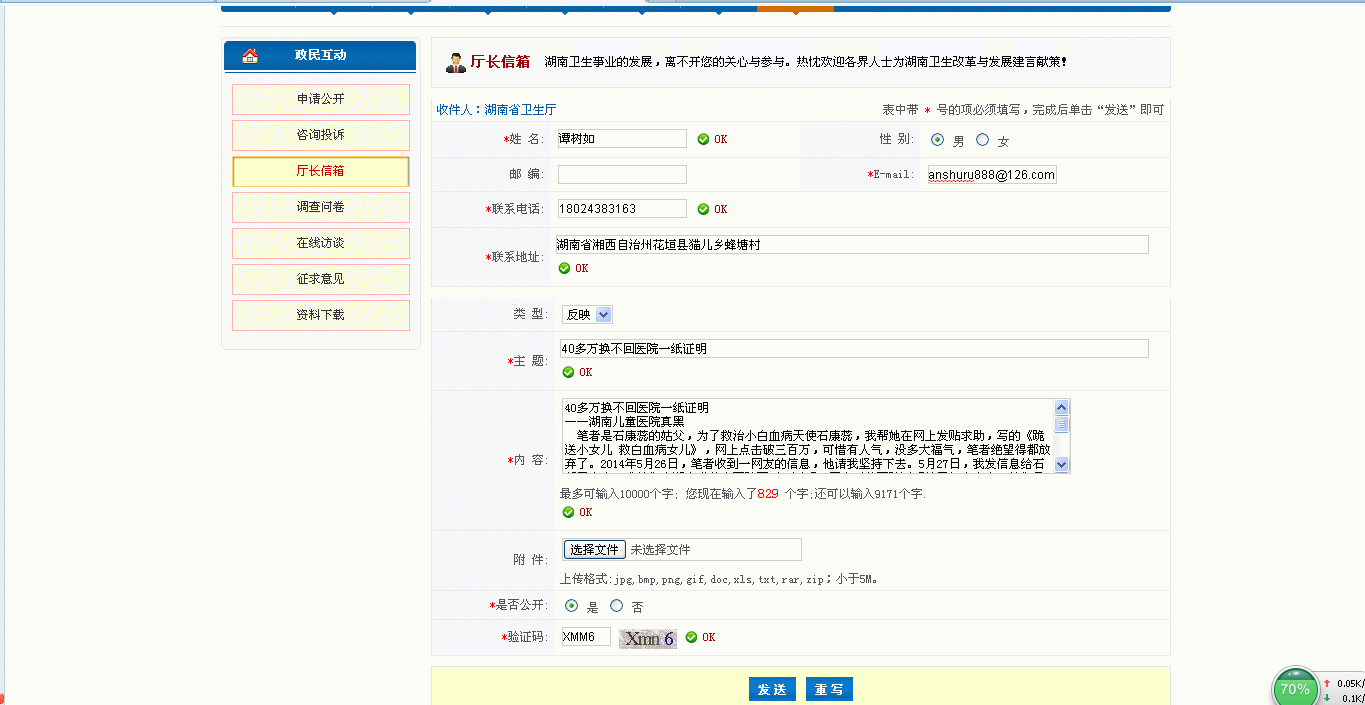
Task: Click the green OK check next to 姓名
Action: [703, 139]
